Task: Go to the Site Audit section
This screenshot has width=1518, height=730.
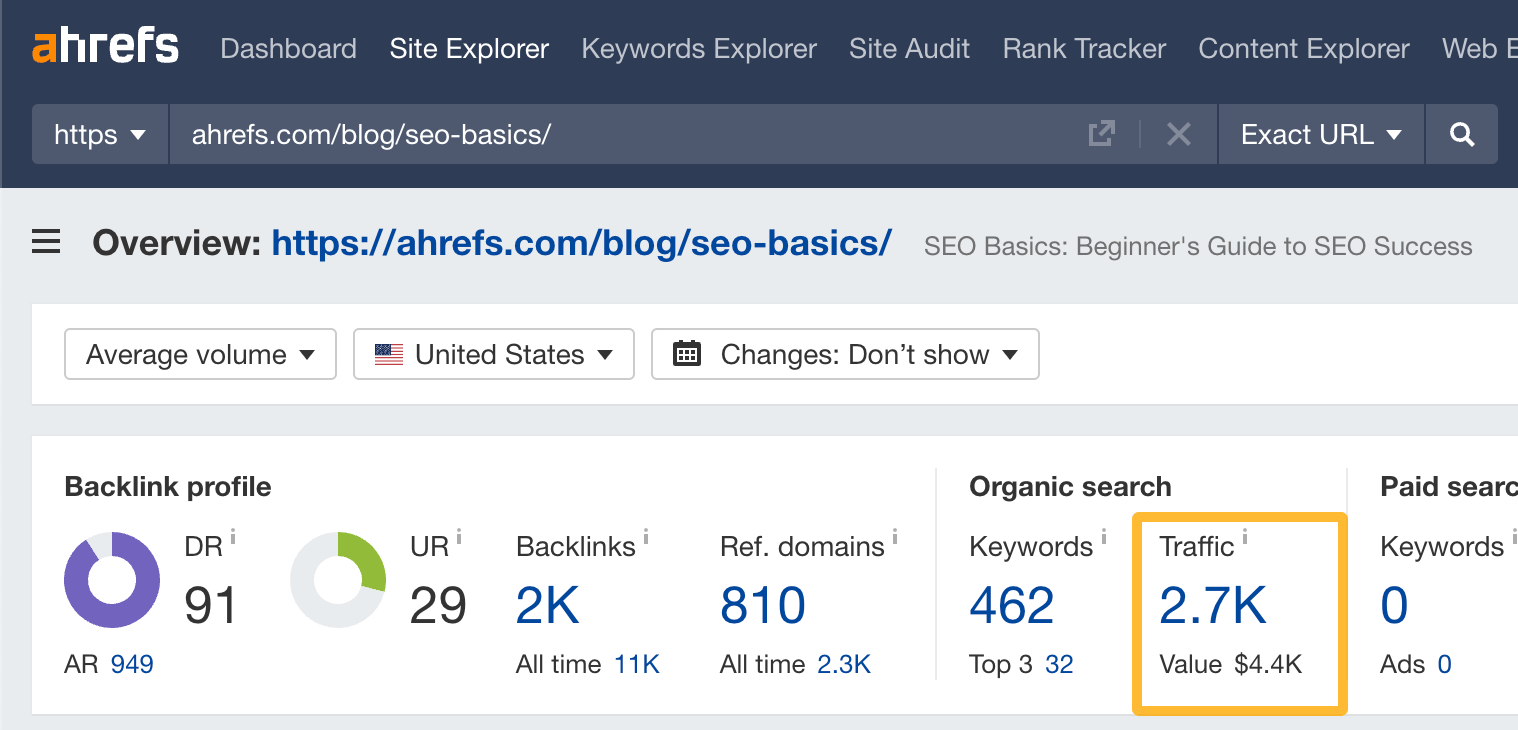Action: (x=909, y=48)
